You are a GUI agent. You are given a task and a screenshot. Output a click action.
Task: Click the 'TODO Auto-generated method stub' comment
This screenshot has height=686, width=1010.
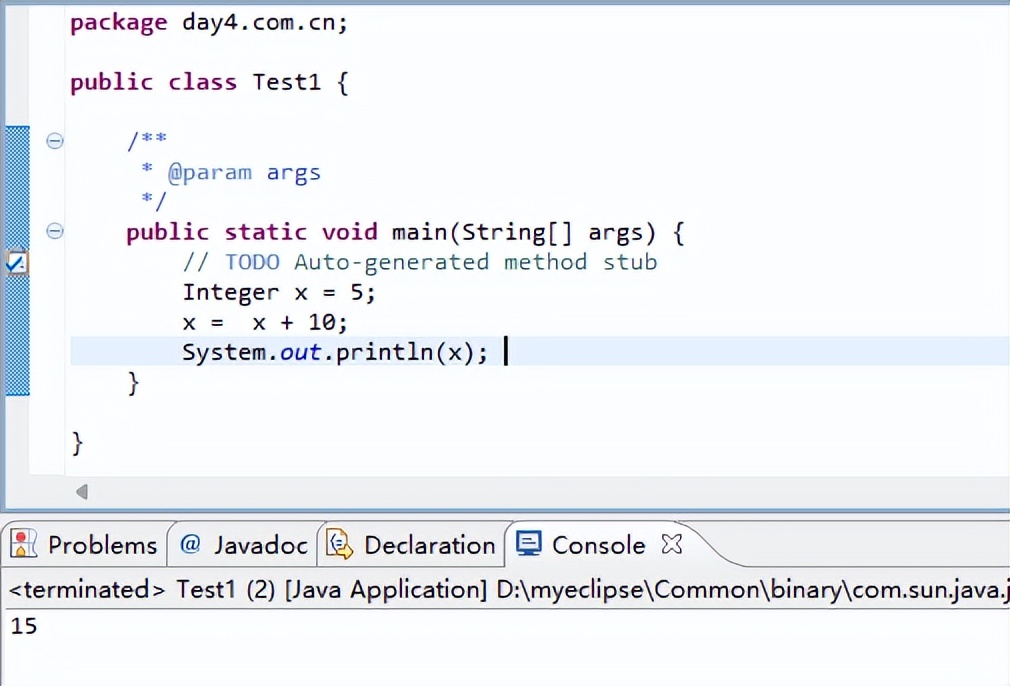click(x=441, y=262)
